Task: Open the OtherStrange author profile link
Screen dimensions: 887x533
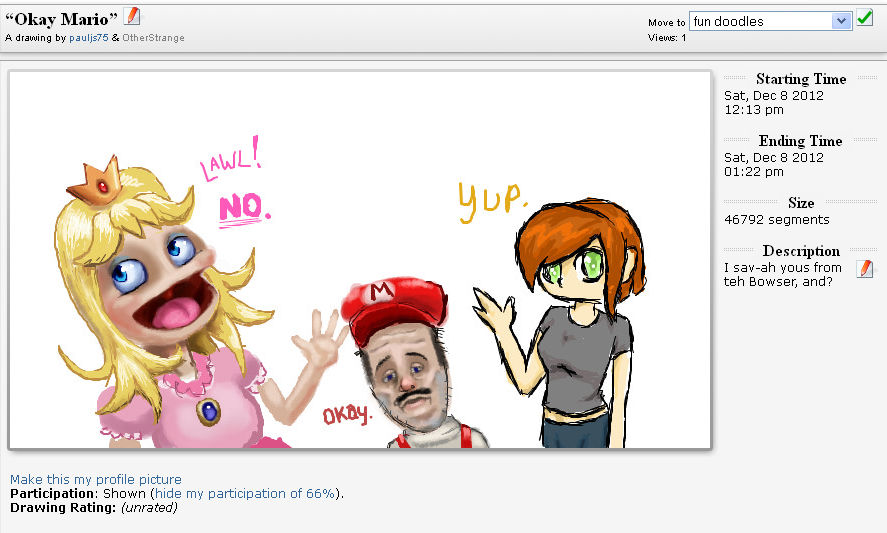Action: click(x=153, y=38)
